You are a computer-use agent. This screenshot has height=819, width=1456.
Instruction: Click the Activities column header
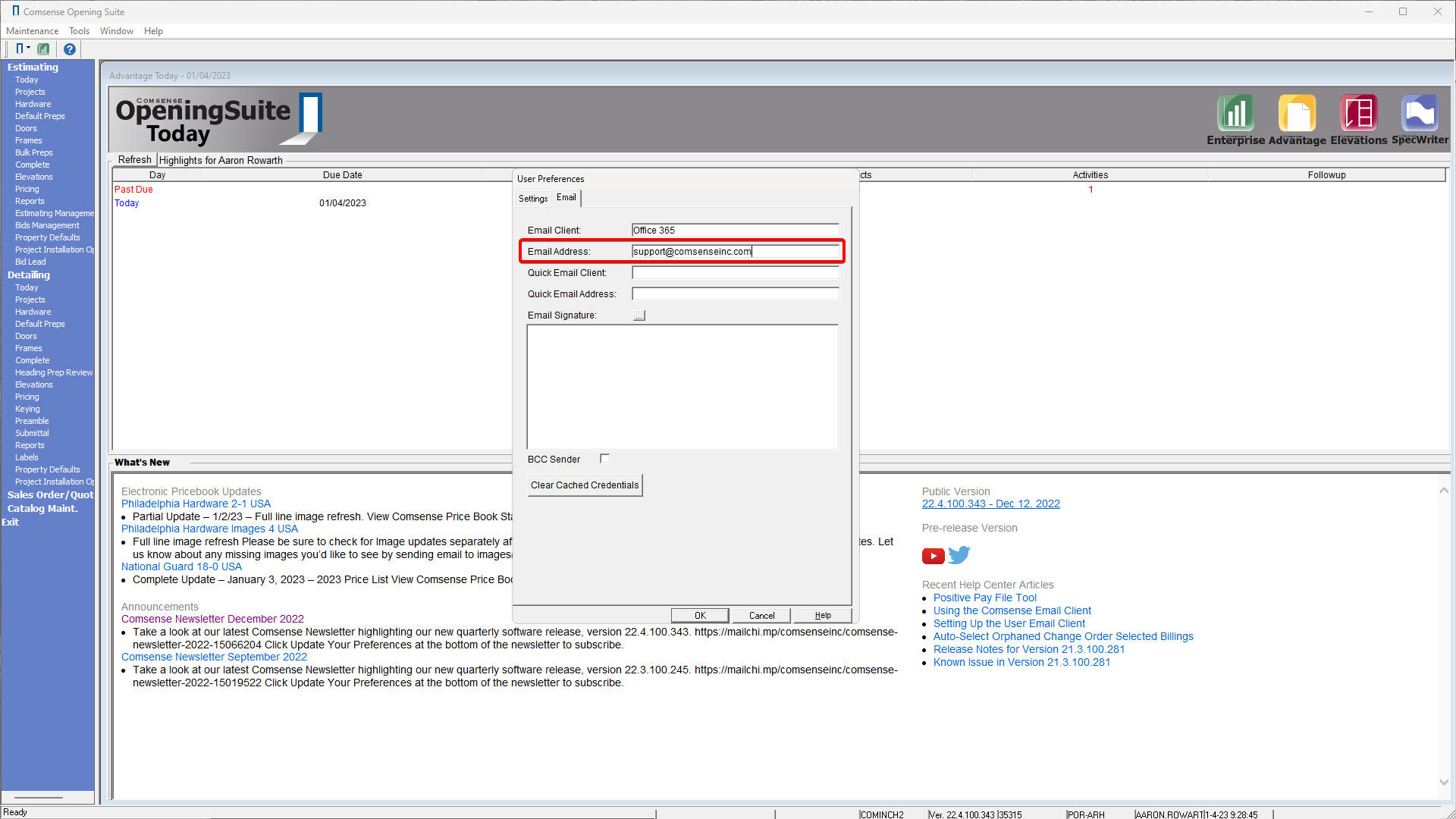pyautogui.click(x=1090, y=174)
